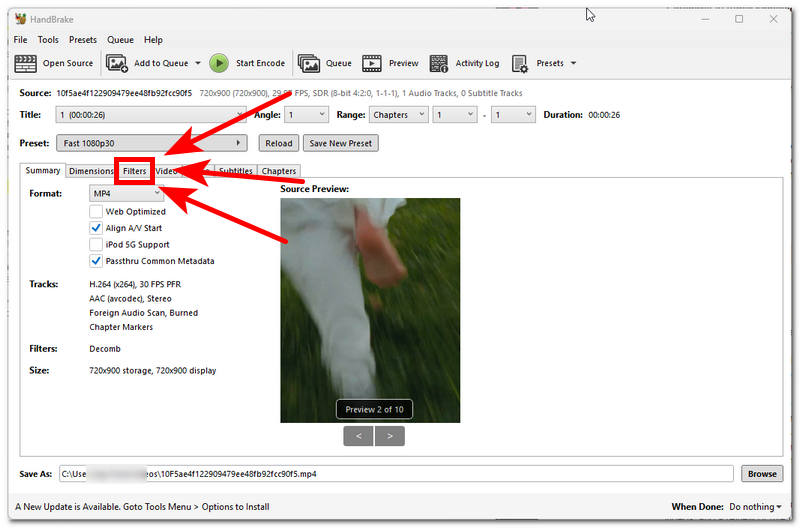Switch to the Filters tab

(x=134, y=171)
